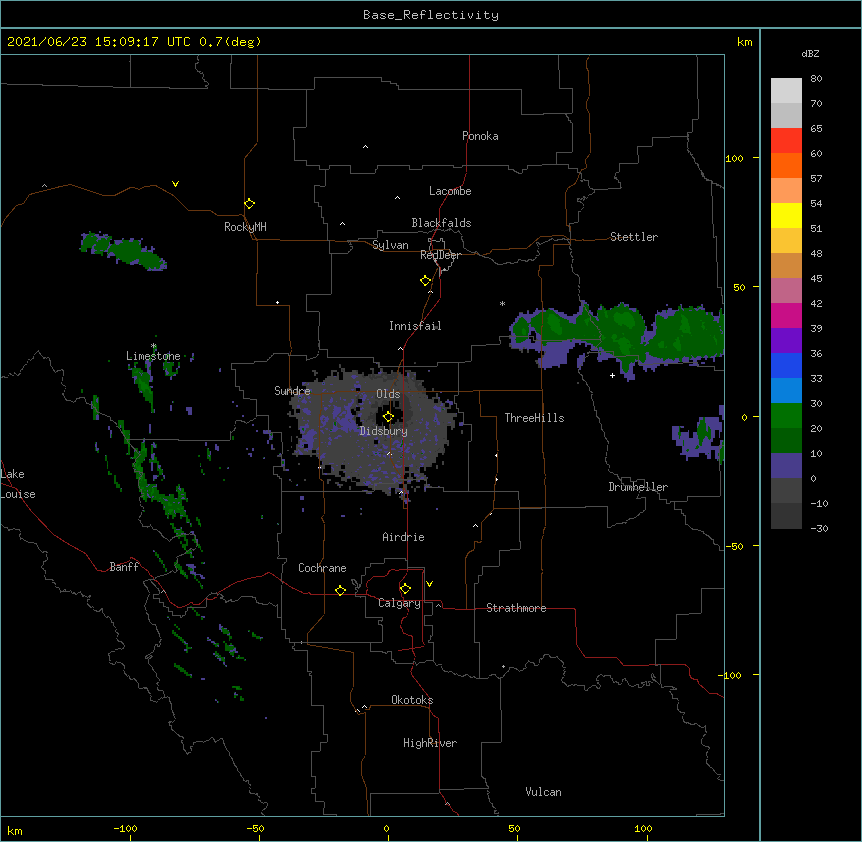Screen dimensions: 862x842
Task: Click the yellow radar-site diamond between Olds and Didsbury
Action: point(389,417)
